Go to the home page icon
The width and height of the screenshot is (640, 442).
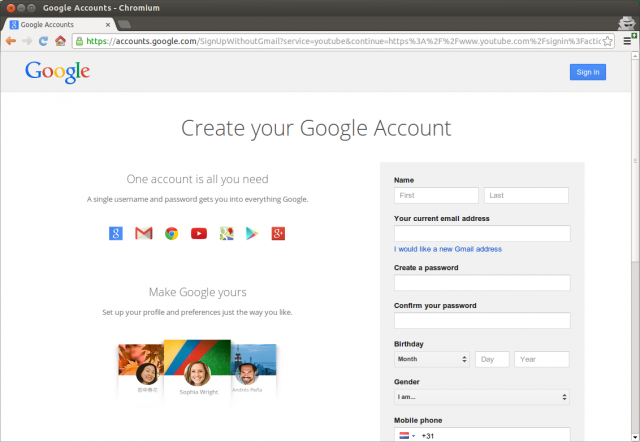click(x=60, y=41)
